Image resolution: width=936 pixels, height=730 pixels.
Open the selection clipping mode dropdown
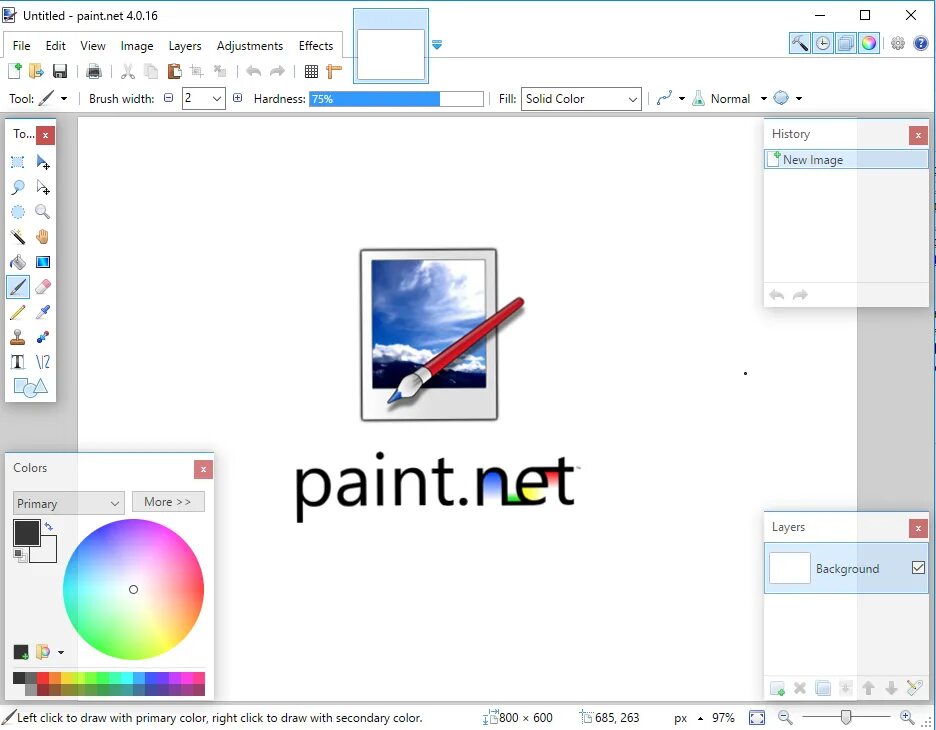799,98
